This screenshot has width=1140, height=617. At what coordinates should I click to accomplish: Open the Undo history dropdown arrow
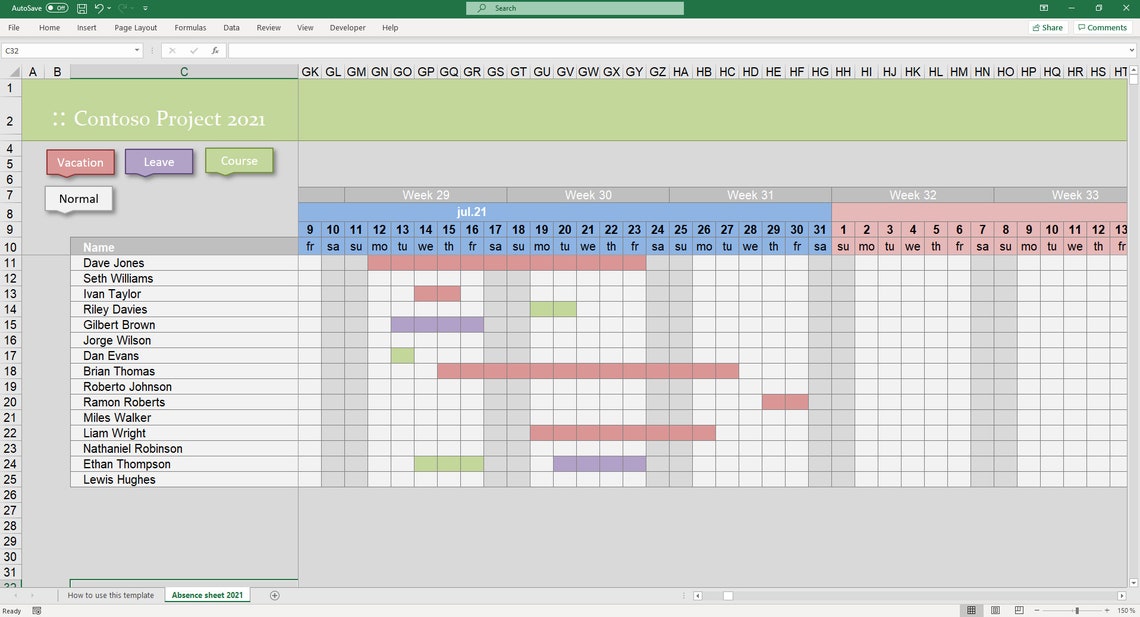pyautogui.click(x=108, y=8)
